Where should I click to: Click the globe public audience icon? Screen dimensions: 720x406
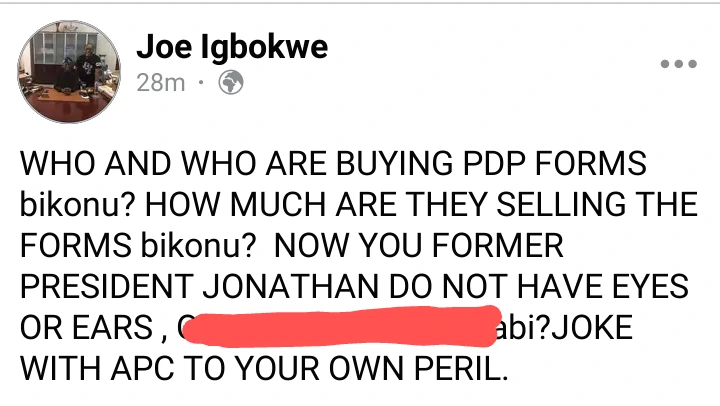pos(232,84)
